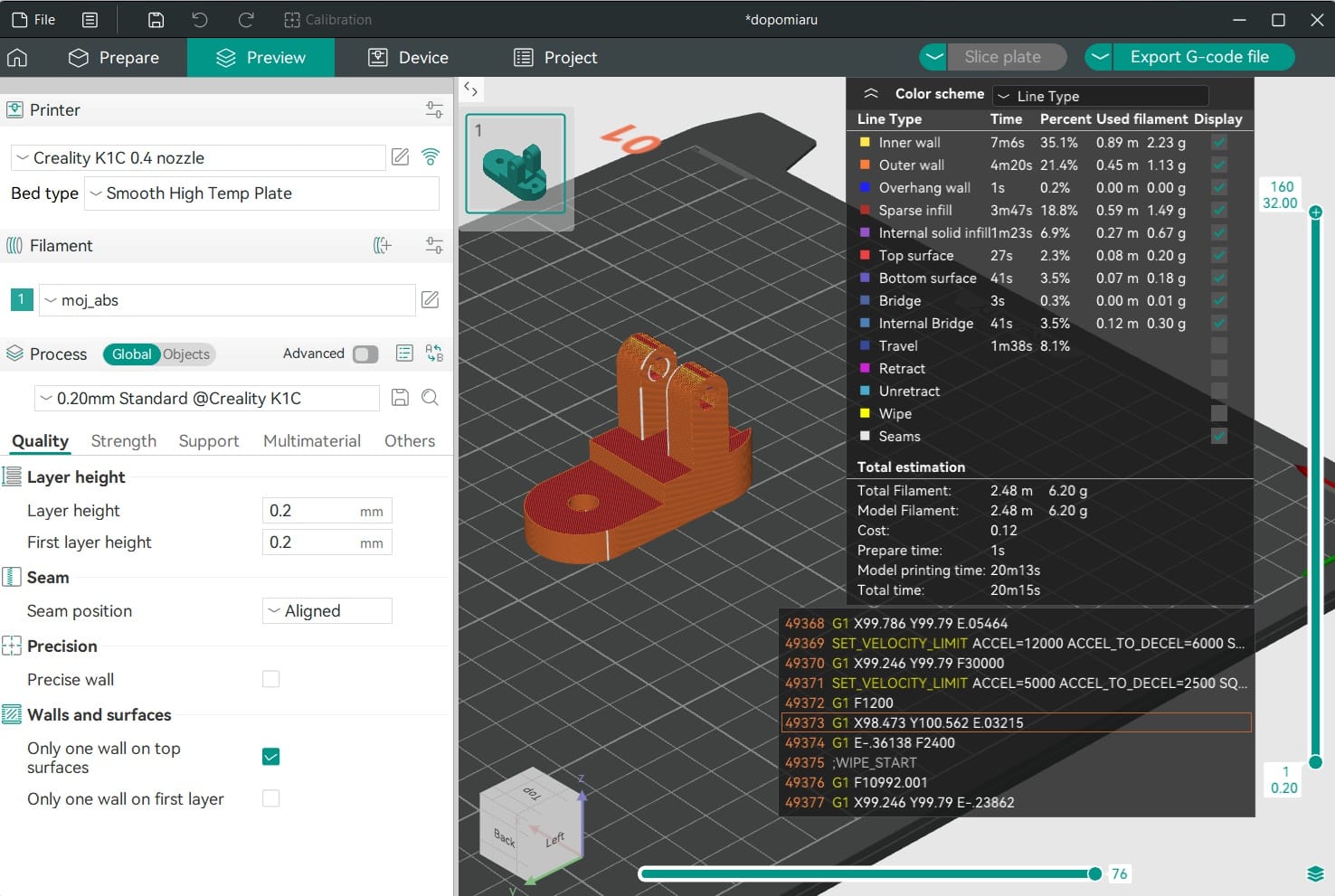Uncheck Only one wall on top surfaces
Viewport: 1335px width, 896px height.
pos(270,757)
